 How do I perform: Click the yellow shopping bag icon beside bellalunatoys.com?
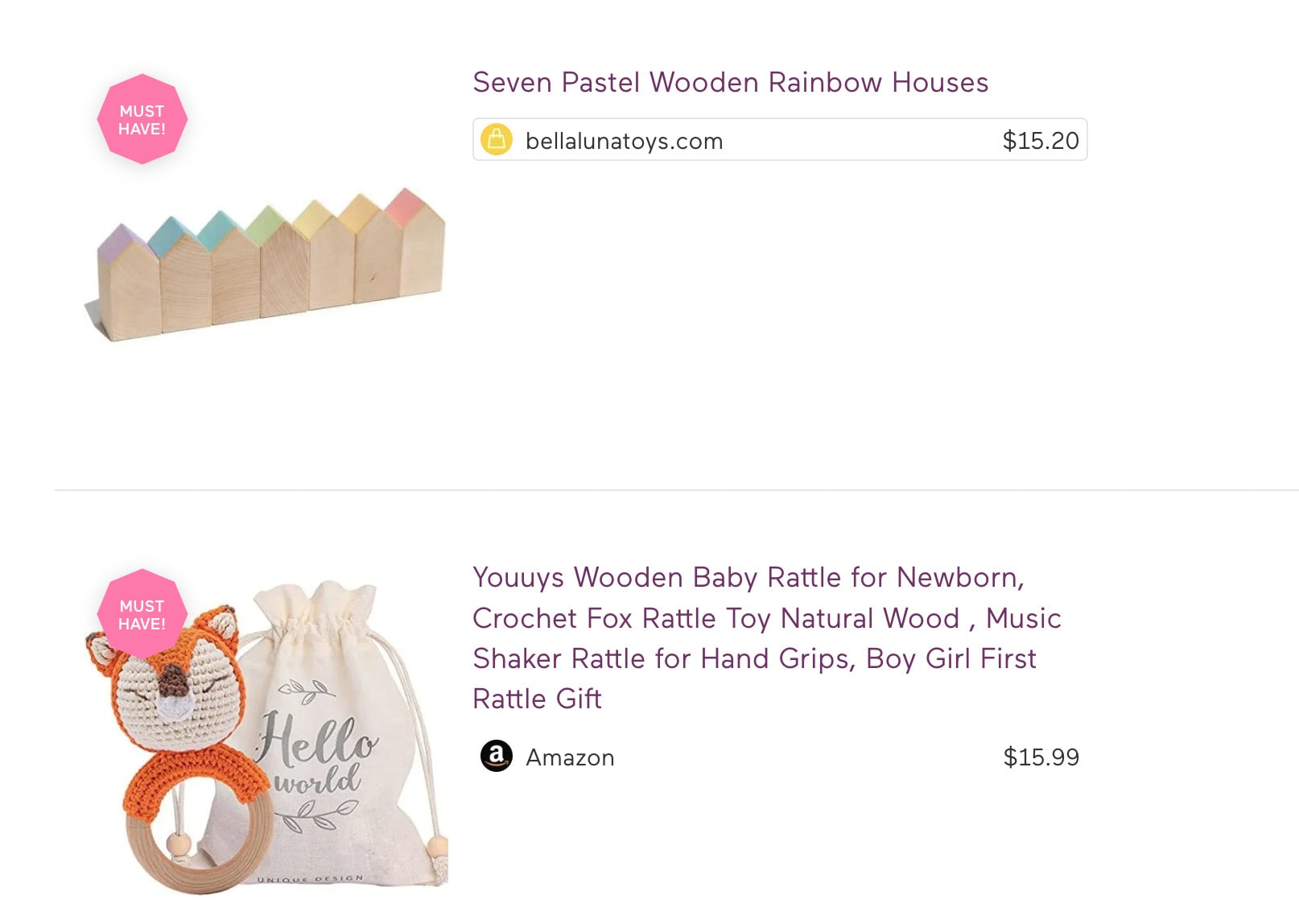point(497,139)
